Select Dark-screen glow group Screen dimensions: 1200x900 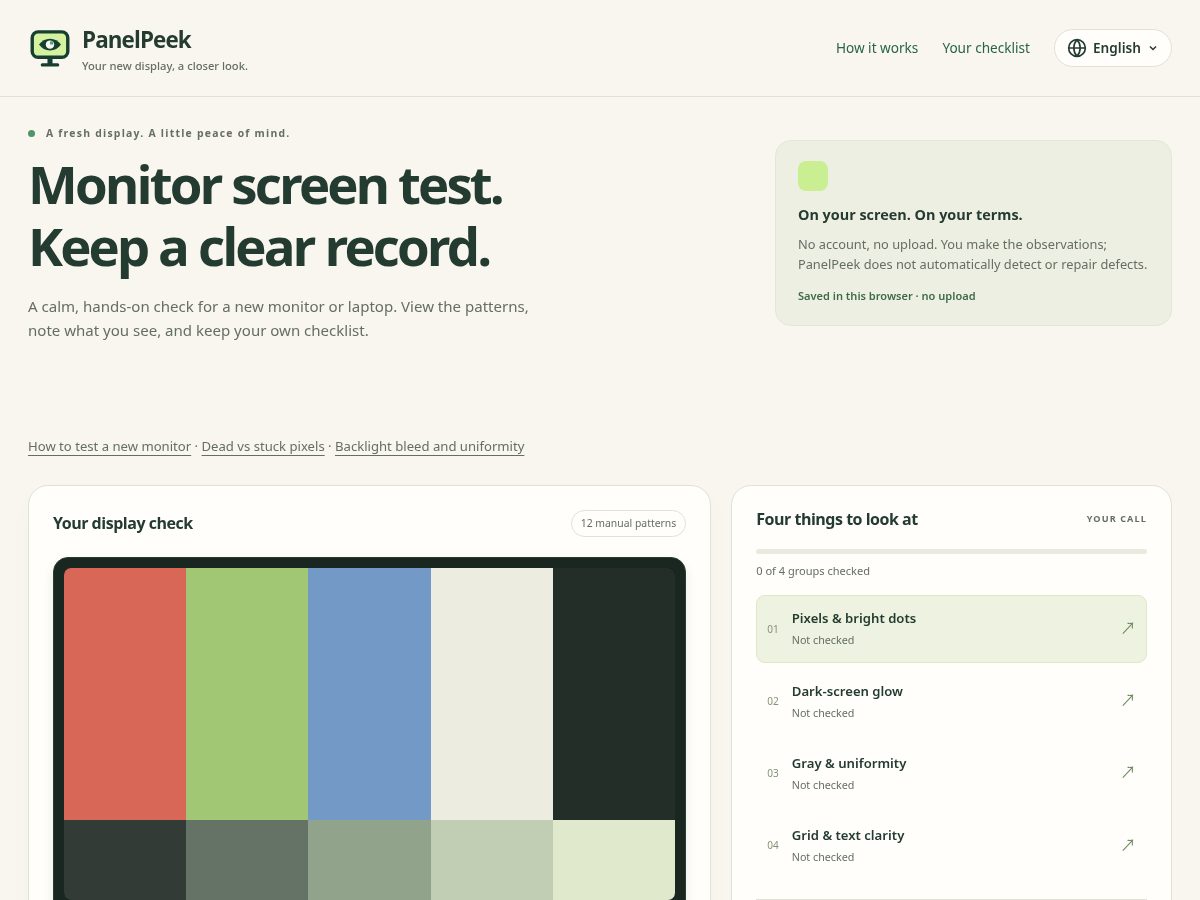pos(951,701)
